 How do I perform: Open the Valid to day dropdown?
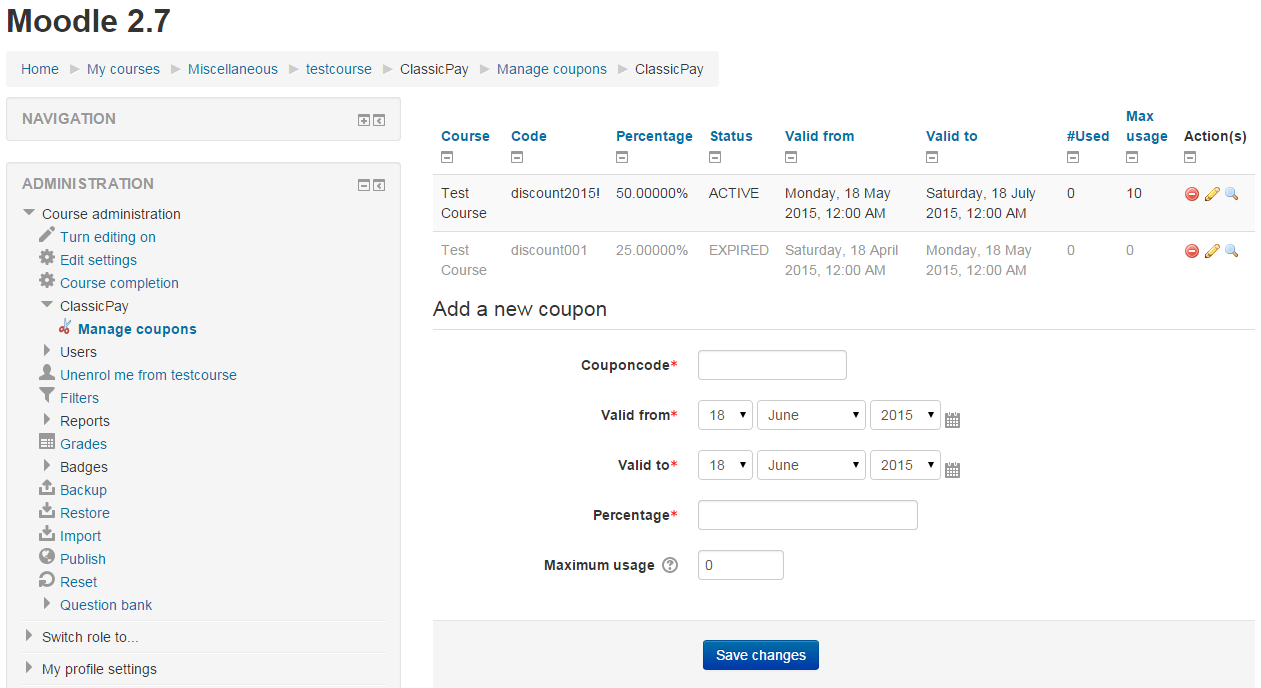pyautogui.click(x=725, y=465)
